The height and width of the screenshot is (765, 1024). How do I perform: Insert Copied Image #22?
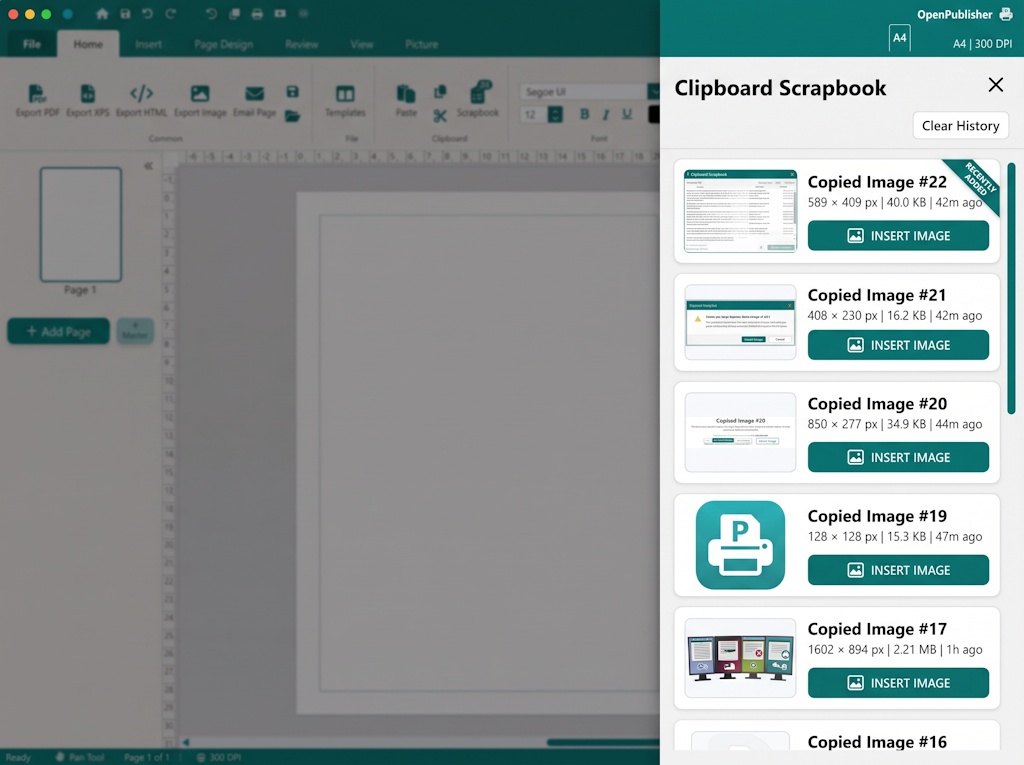tap(898, 236)
